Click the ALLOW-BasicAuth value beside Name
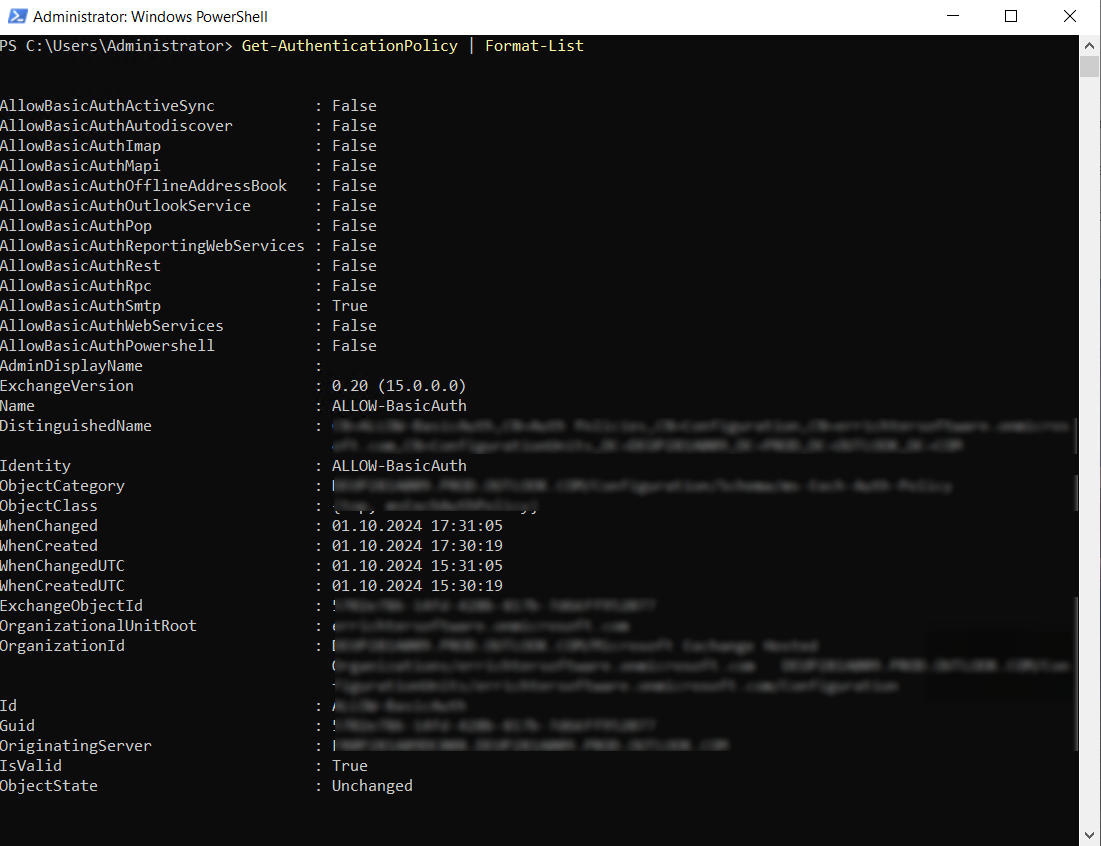Screen dimensions: 1101x846 pos(399,406)
